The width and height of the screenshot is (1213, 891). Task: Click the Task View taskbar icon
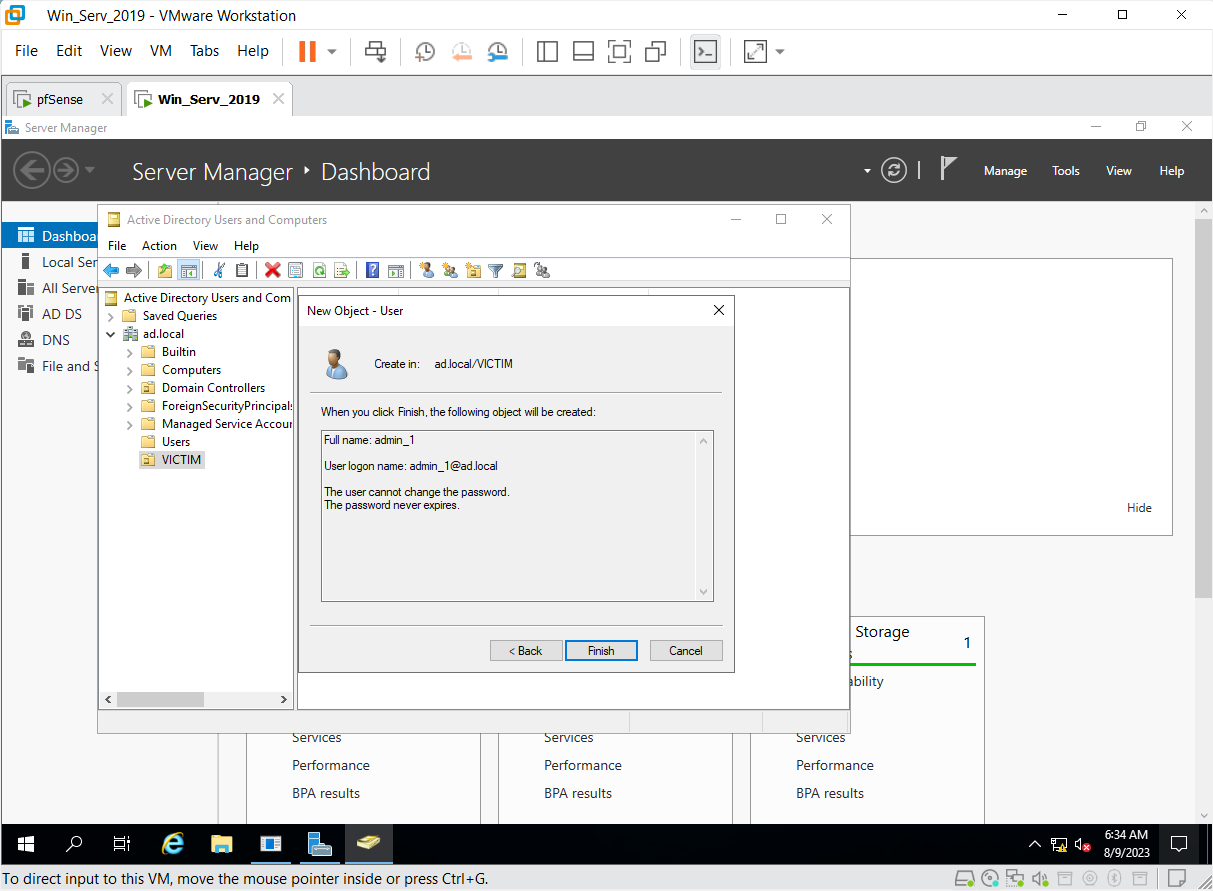click(x=122, y=843)
